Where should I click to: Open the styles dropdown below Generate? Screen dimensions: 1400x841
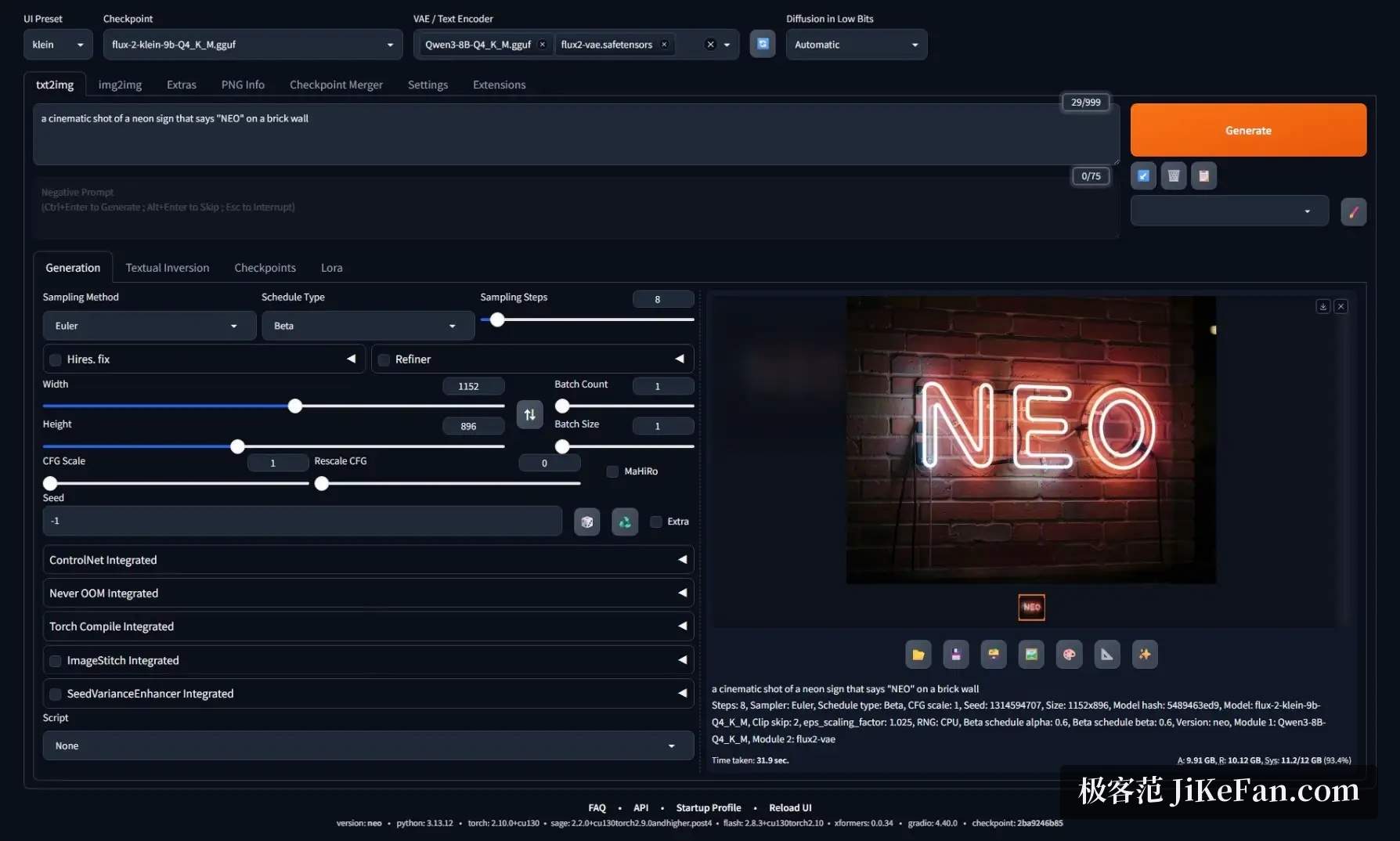pyautogui.click(x=1229, y=211)
